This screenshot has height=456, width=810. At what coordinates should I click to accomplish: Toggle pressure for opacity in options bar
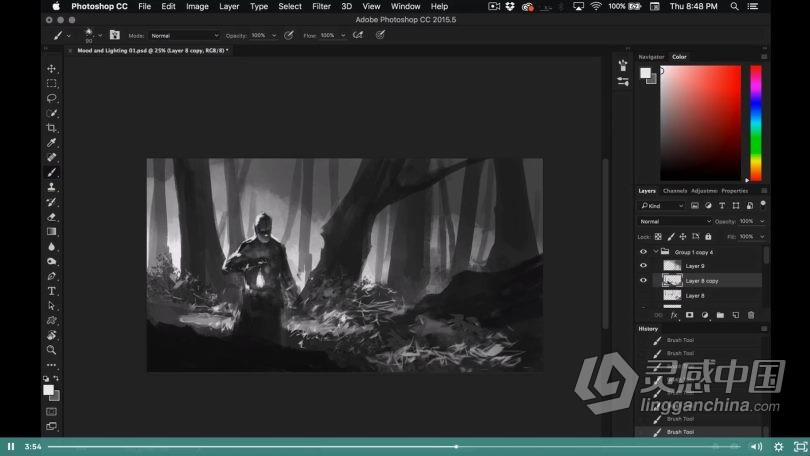pos(289,35)
